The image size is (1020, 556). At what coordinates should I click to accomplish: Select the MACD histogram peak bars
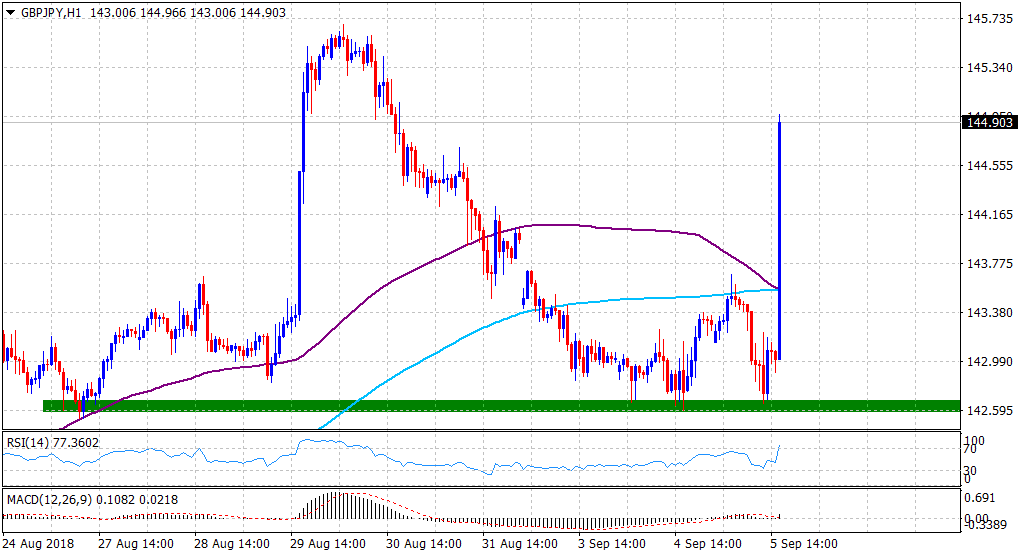pyautogui.click(x=338, y=505)
